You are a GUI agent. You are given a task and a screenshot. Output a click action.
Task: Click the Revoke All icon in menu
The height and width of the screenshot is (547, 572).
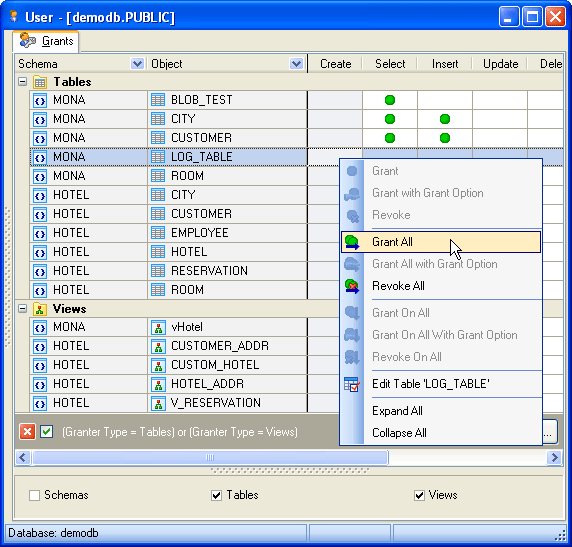[x=352, y=286]
